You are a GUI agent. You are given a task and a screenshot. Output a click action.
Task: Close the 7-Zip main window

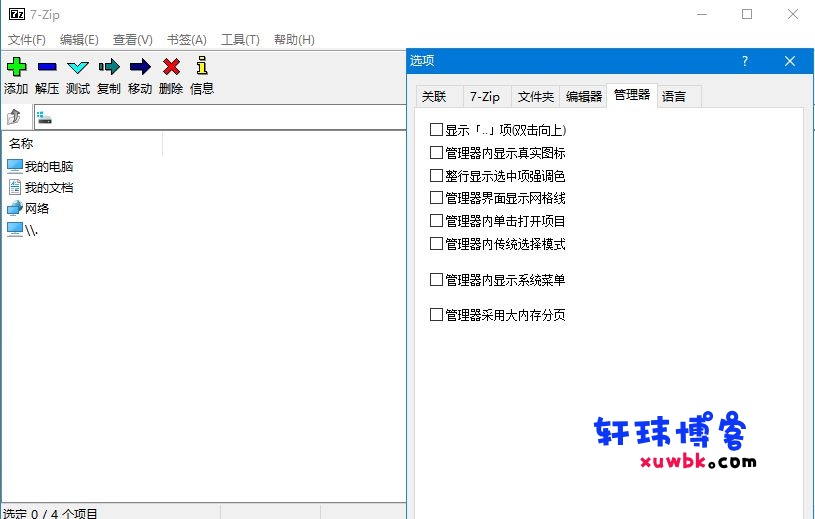click(793, 14)
